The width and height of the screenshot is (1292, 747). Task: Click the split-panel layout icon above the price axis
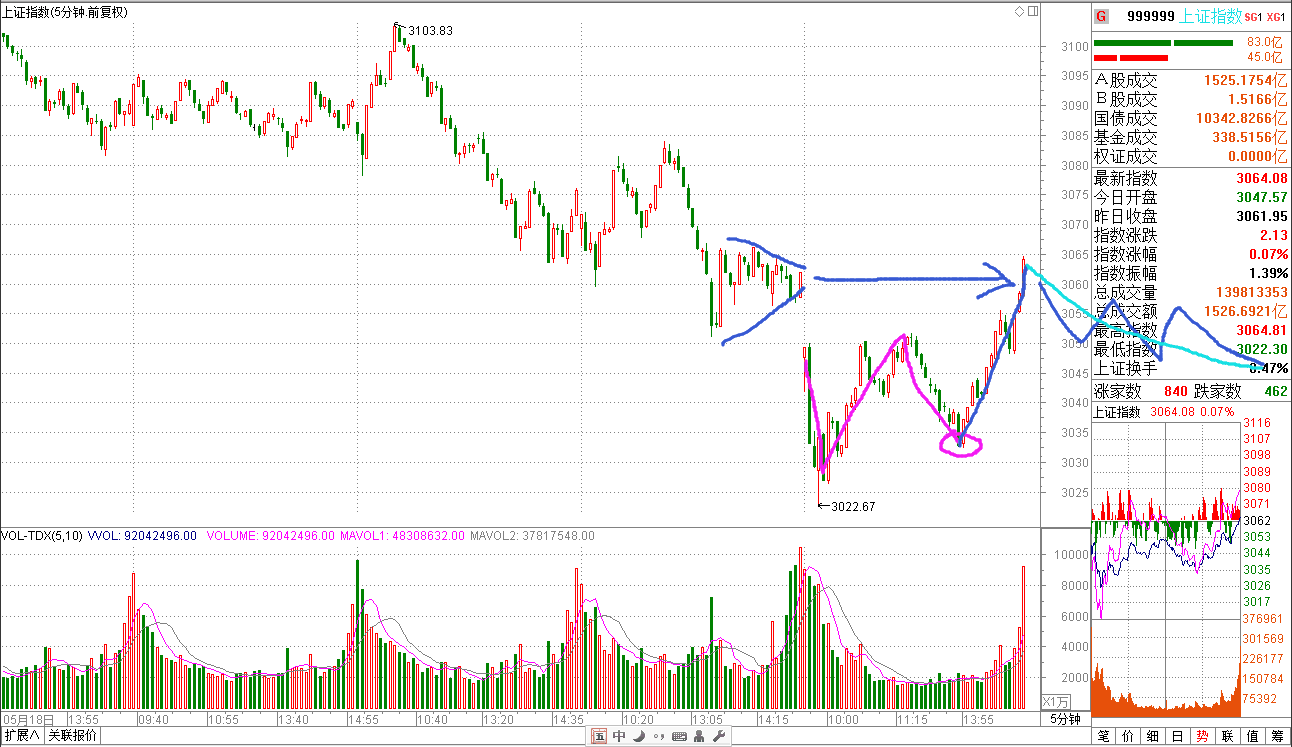(1031, 12)
